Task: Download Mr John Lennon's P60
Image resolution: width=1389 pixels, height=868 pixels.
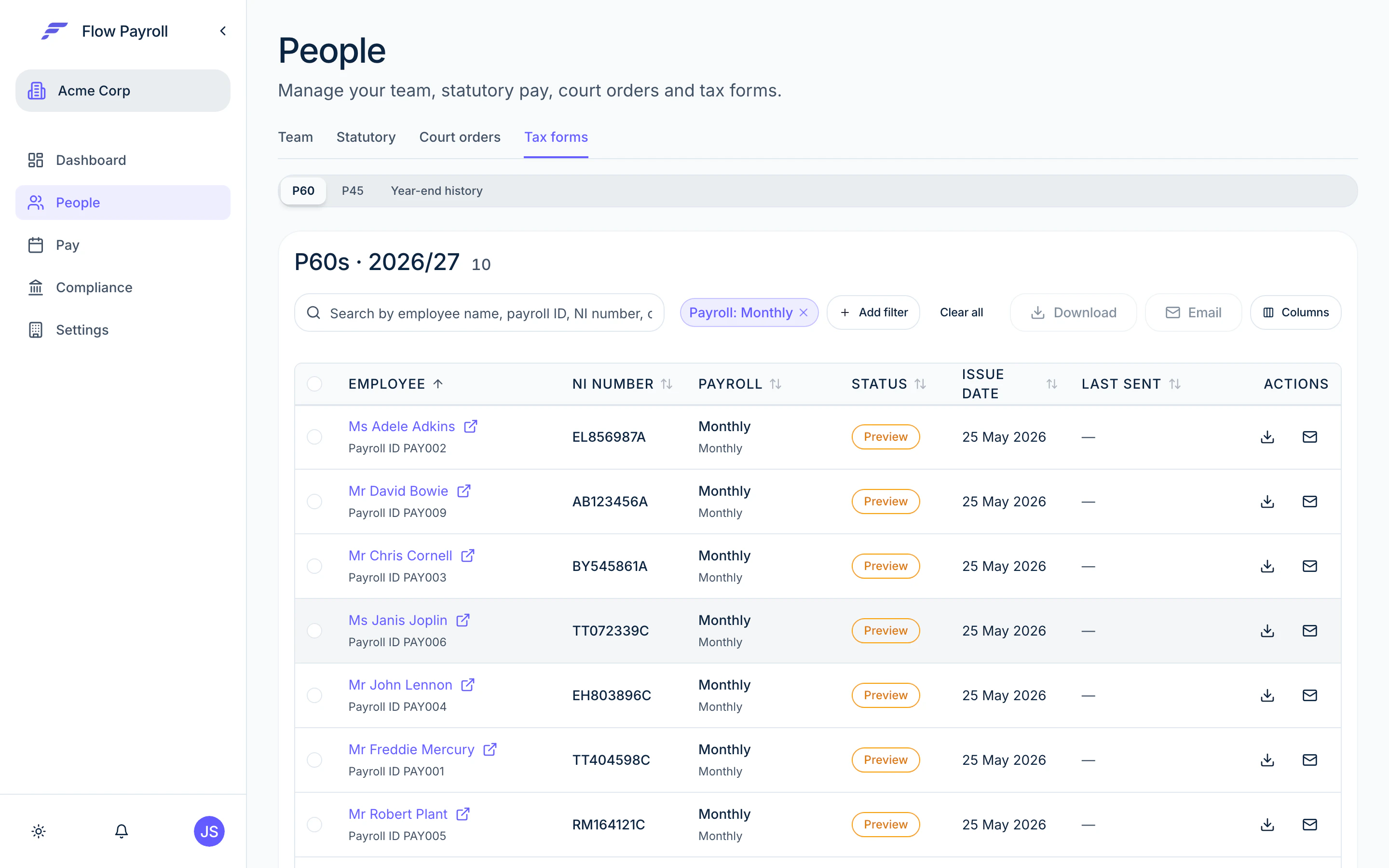Action: point(1267,695)
